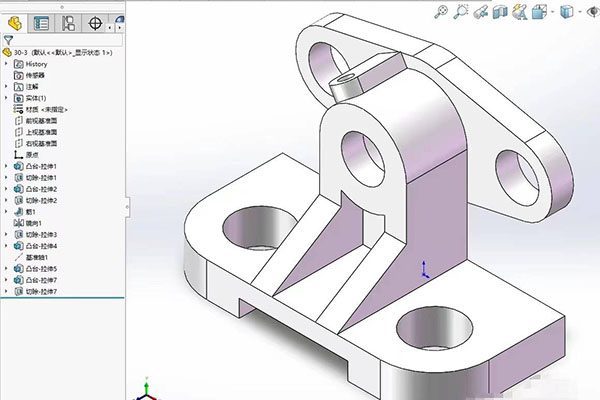
Task: Expand the History folder
Action: [x=6, y=64]
